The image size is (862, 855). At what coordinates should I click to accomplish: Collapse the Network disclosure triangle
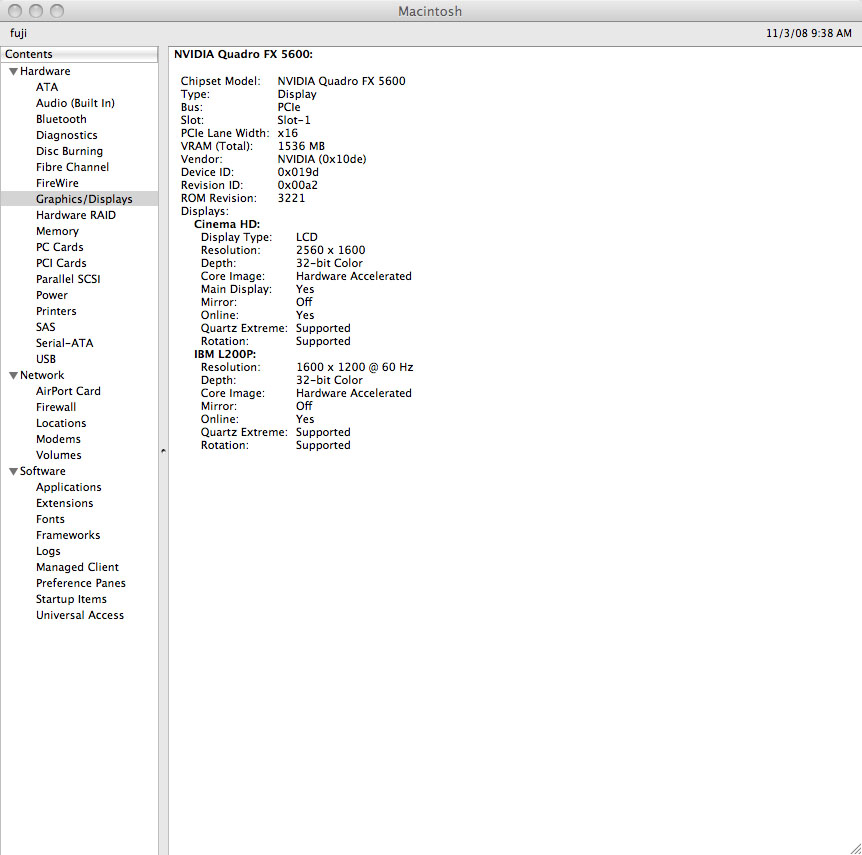13,376
